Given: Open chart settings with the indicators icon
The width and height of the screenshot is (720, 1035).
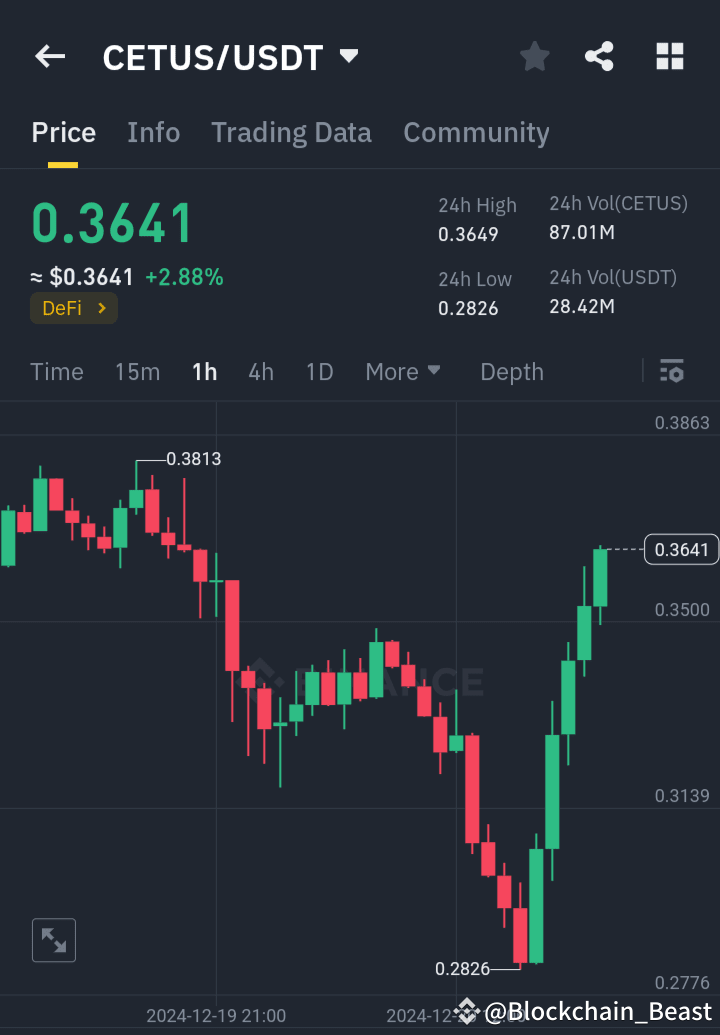Looking at the screenshot, I should point(671,371).
